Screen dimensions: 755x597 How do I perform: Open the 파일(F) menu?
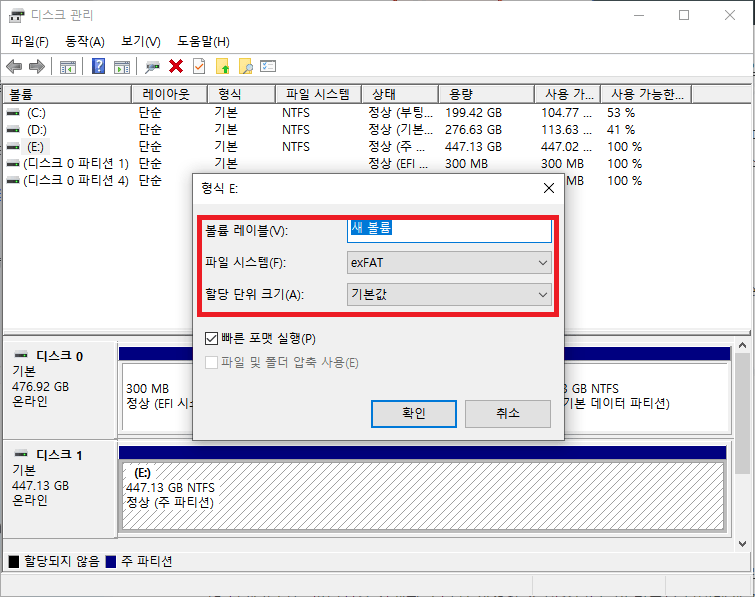coord(30,41)
